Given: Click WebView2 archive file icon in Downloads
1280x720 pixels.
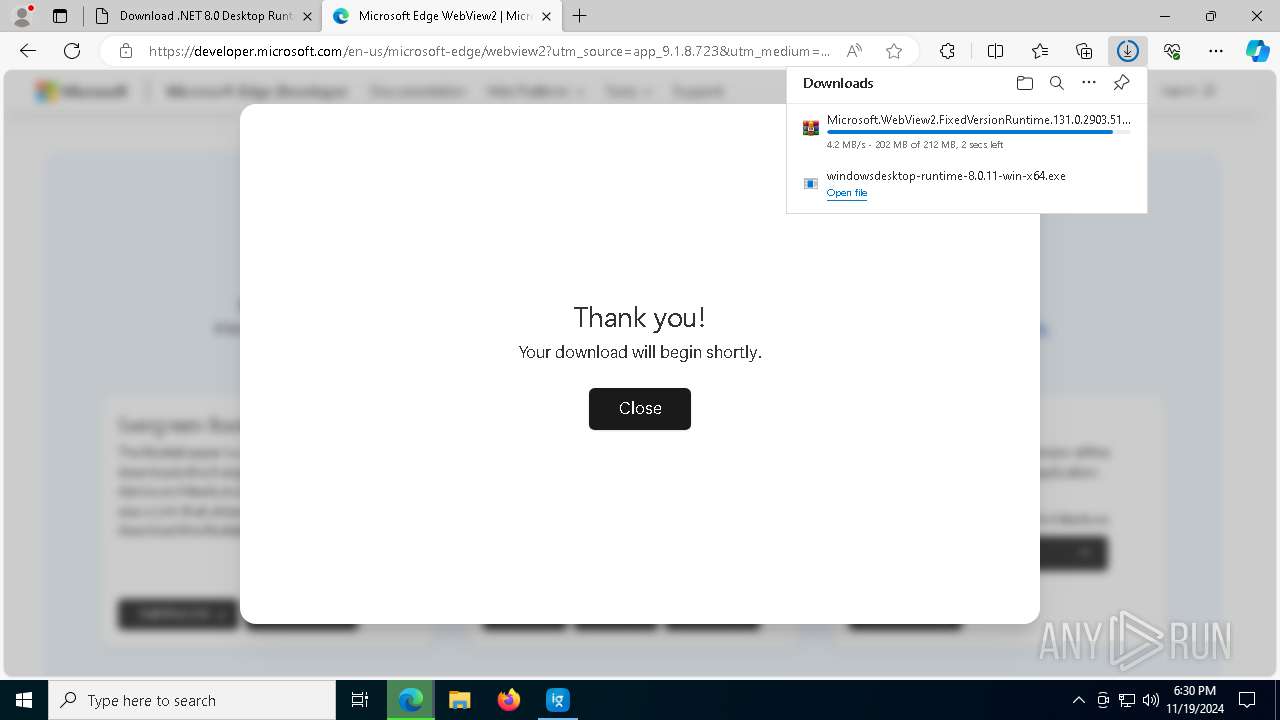Looking at the screenshot, I should pyautogui.click(x=811, y=128).
